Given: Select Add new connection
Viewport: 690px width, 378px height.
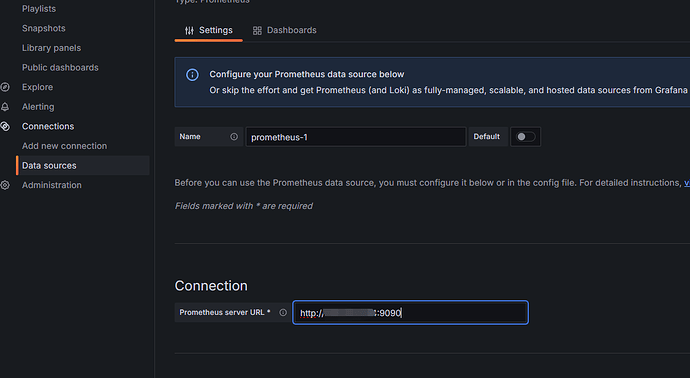Looking at the screenshot, I should 64,146.
